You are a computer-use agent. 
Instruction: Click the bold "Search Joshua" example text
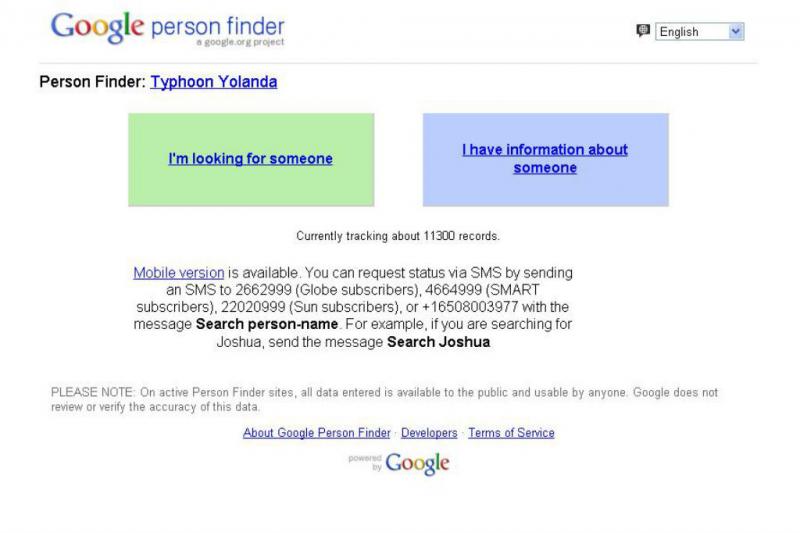[439, 342]
